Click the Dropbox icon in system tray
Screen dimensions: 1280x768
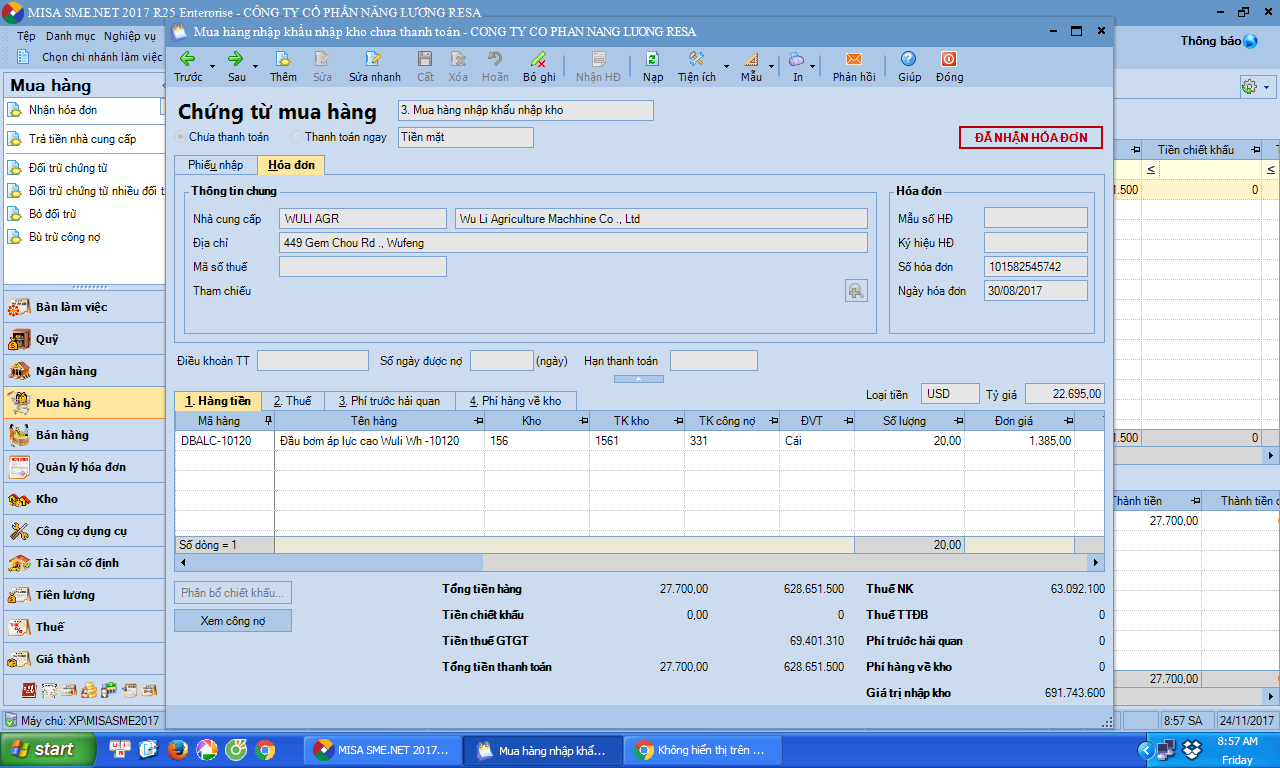pos(1191,749)
